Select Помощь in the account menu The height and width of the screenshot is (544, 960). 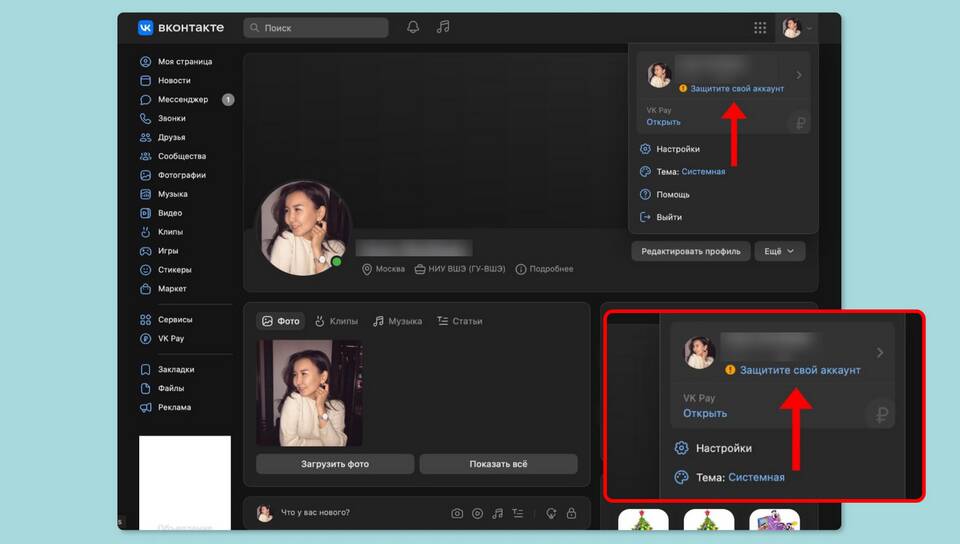click(x=672, y=195)
